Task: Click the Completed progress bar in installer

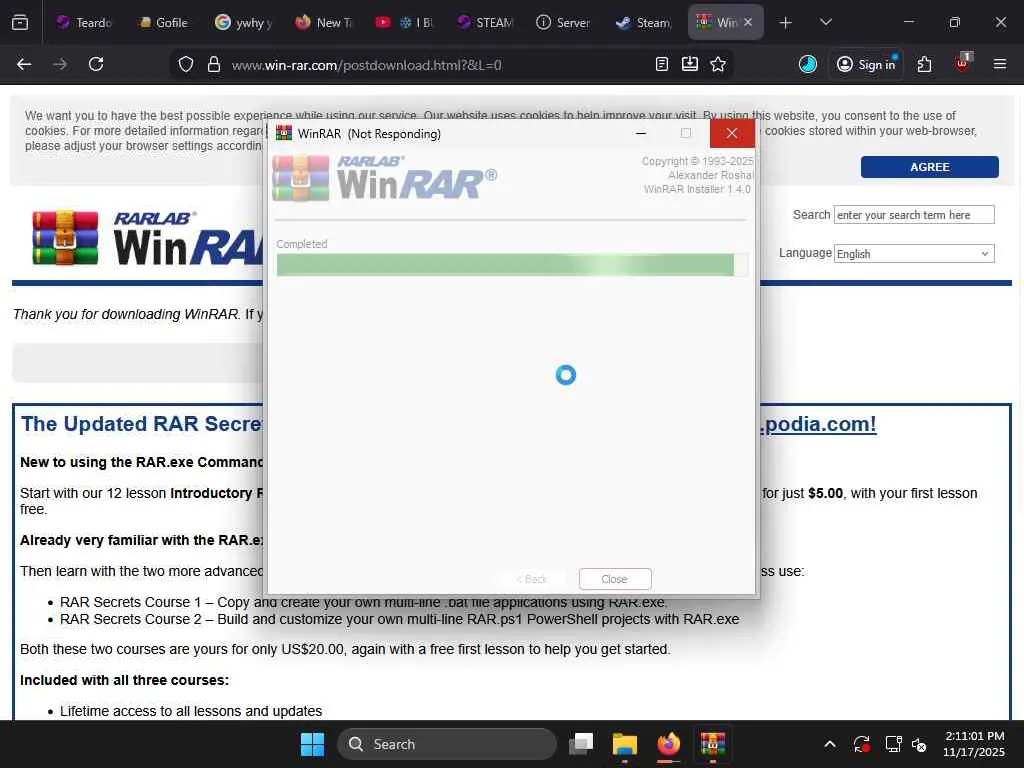Action: 512,264
